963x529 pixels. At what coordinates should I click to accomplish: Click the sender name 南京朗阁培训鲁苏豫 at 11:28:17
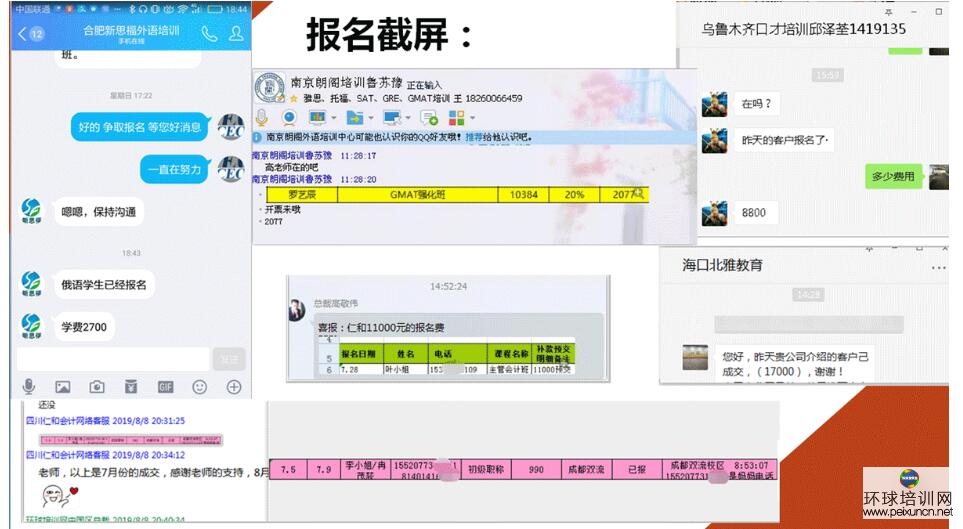[292, 156]
